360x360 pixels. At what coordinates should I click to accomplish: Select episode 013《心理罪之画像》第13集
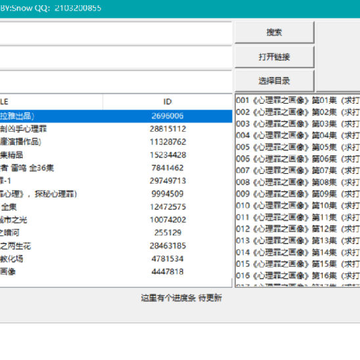[298, 241]
